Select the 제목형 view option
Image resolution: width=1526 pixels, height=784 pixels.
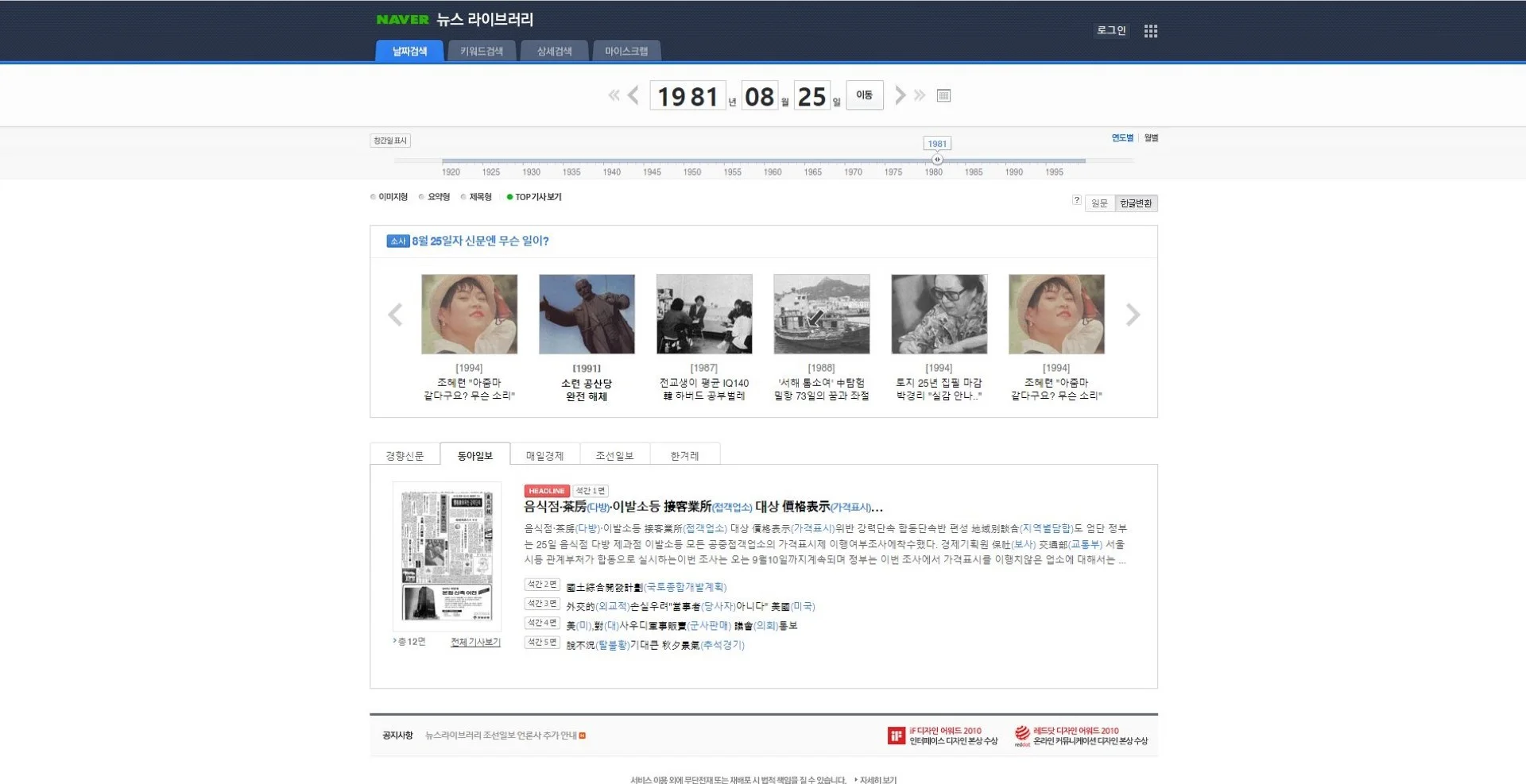click(476, 197)
